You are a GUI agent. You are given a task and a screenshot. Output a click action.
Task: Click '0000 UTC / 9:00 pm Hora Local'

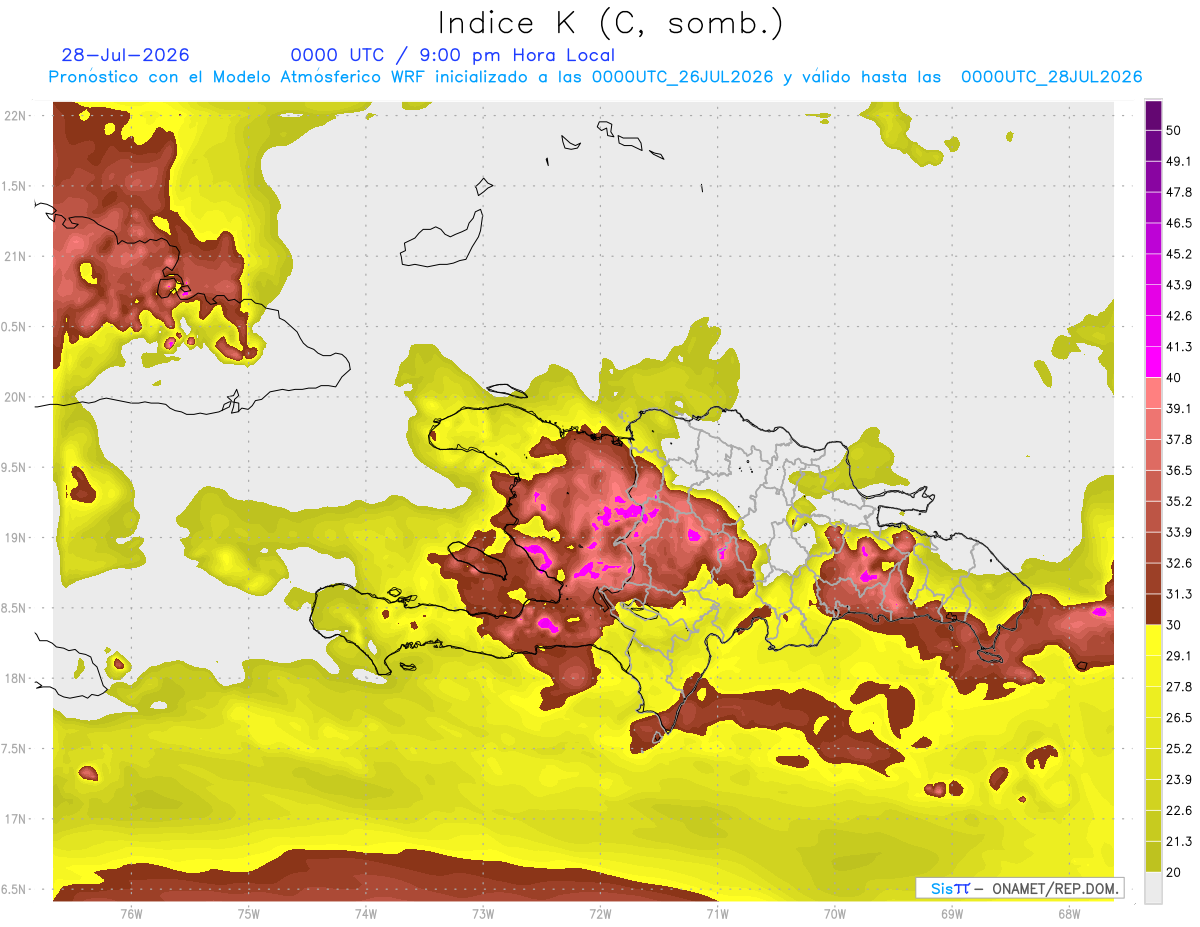click(x=452, y=55)
